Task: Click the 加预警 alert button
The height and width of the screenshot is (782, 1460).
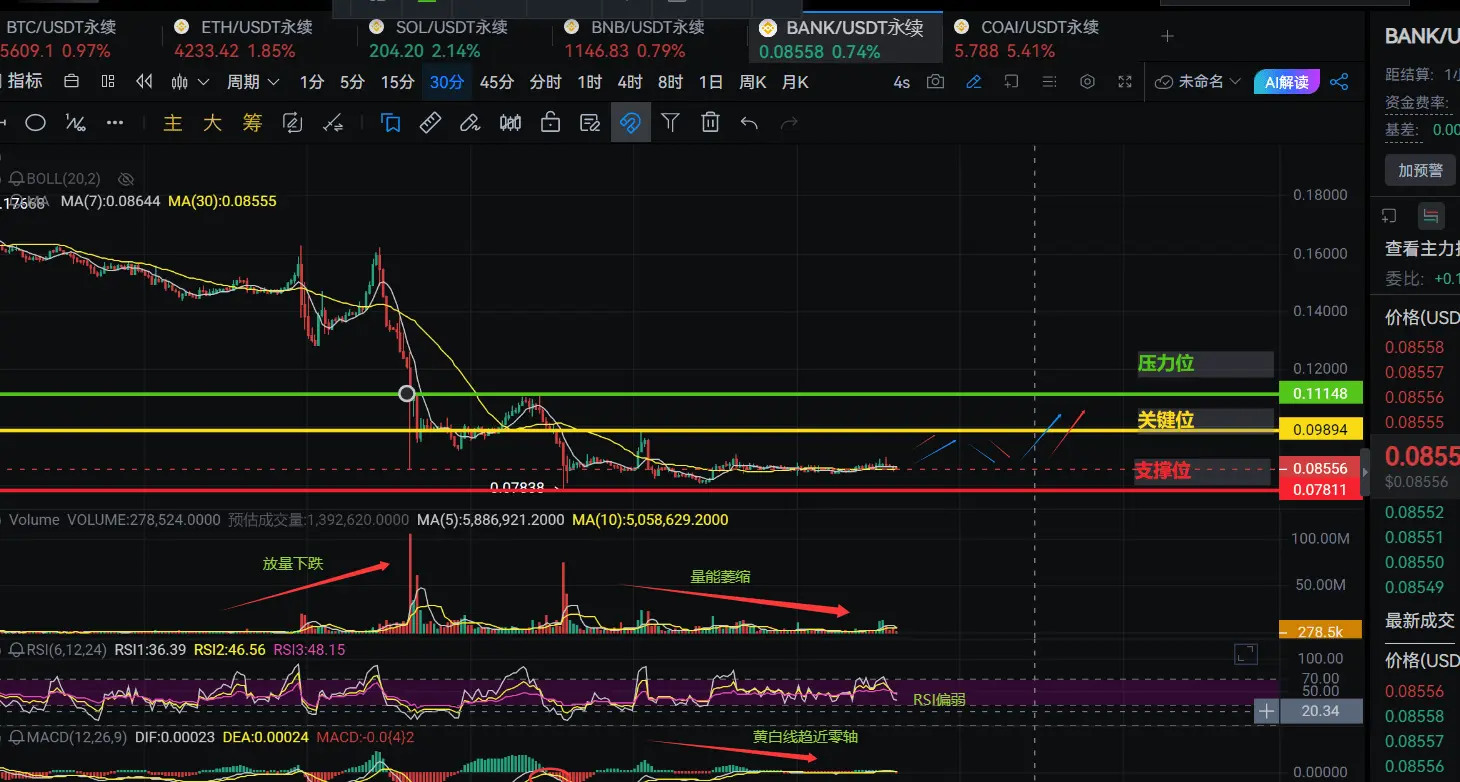Action: click(x=1420, y=170)
